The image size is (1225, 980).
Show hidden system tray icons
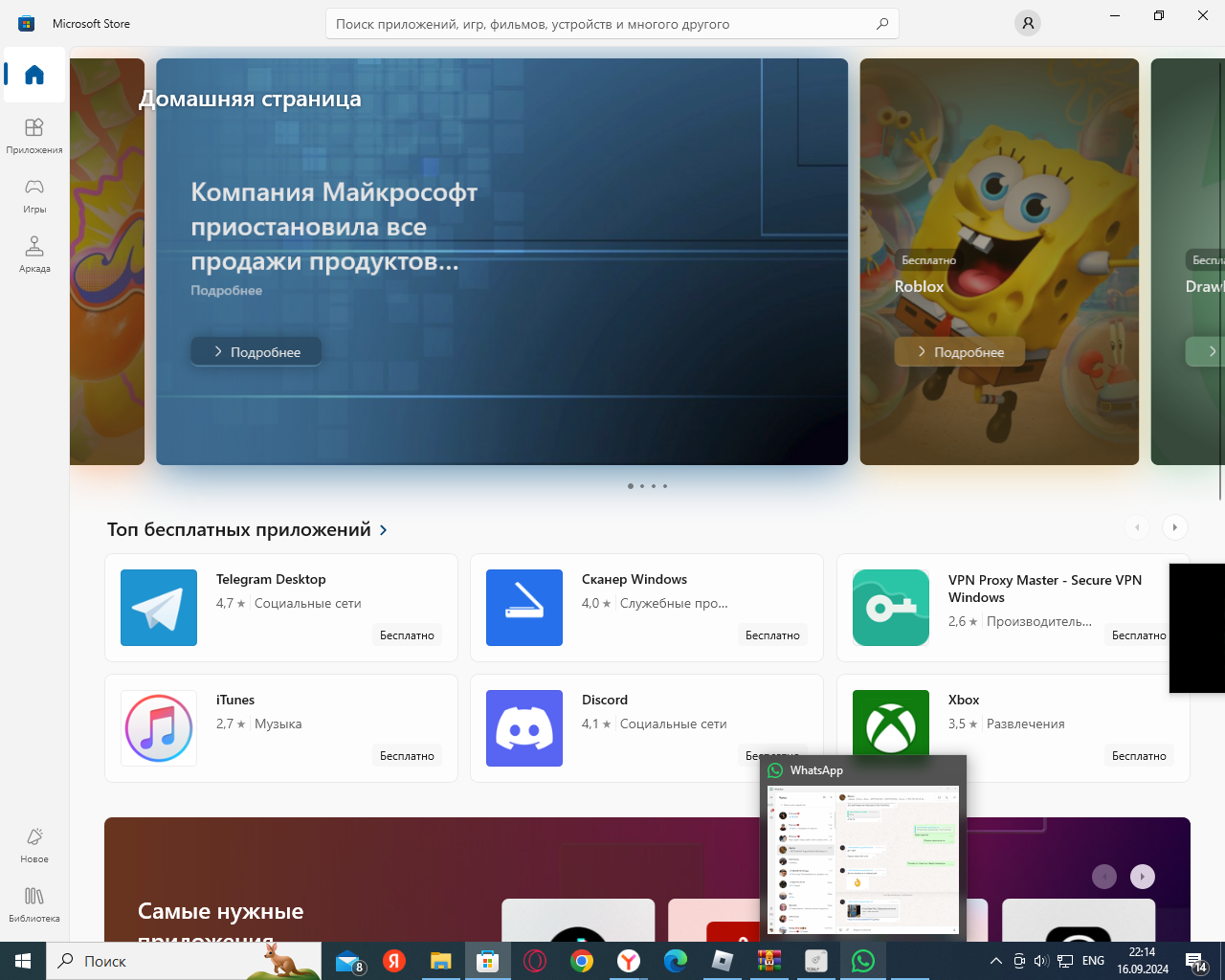click(995, 961)
